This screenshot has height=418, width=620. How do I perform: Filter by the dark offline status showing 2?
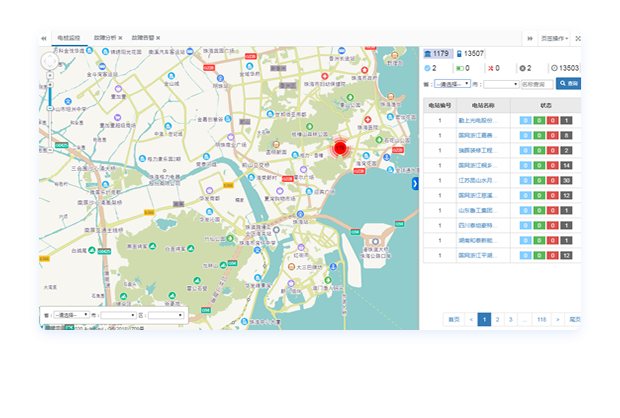525,68
